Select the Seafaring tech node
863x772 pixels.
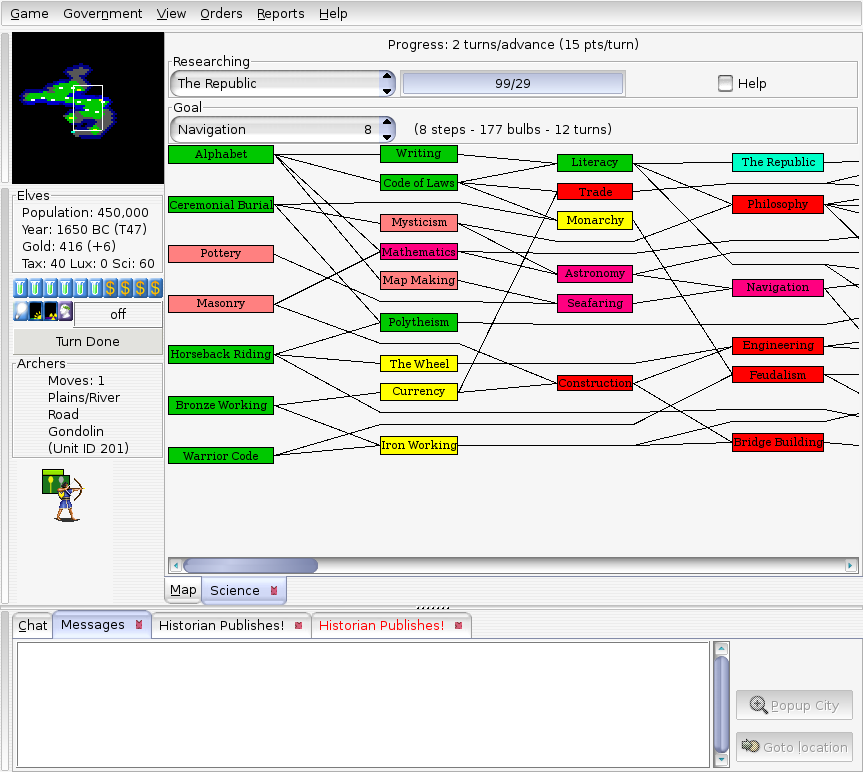(x=595, y=303)
